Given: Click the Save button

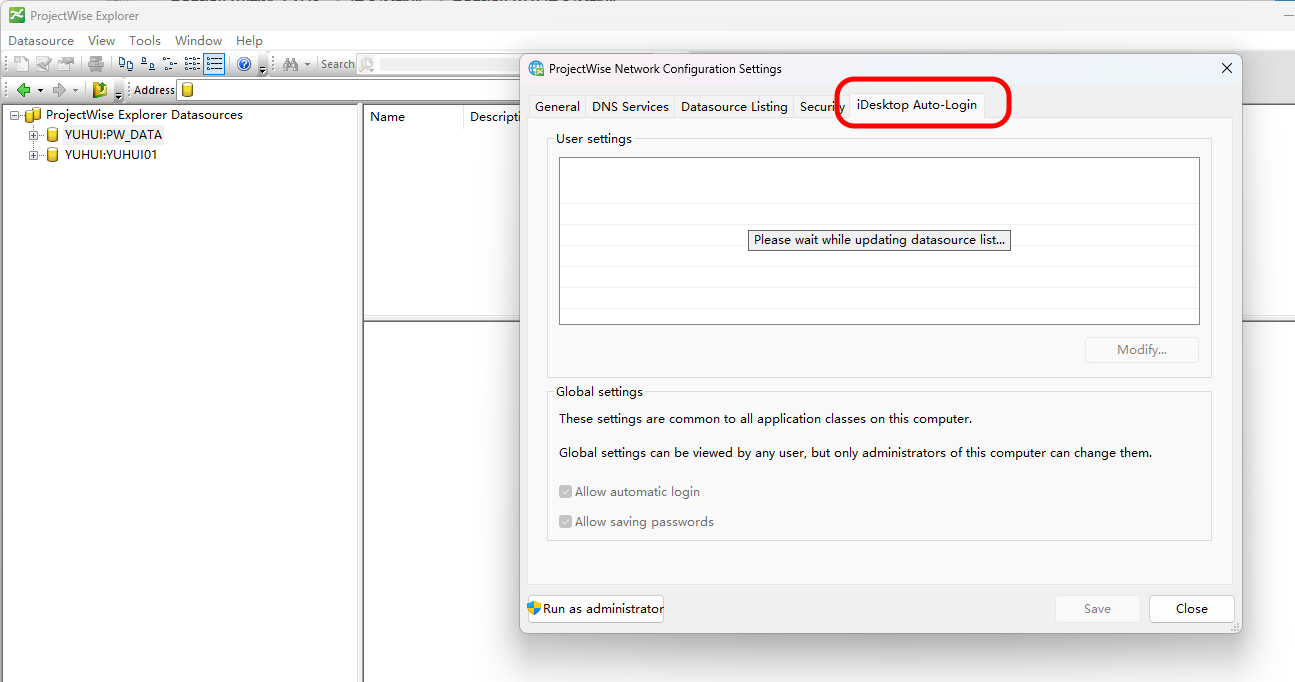Looking at the screenshot, I should pos(1097,609).
